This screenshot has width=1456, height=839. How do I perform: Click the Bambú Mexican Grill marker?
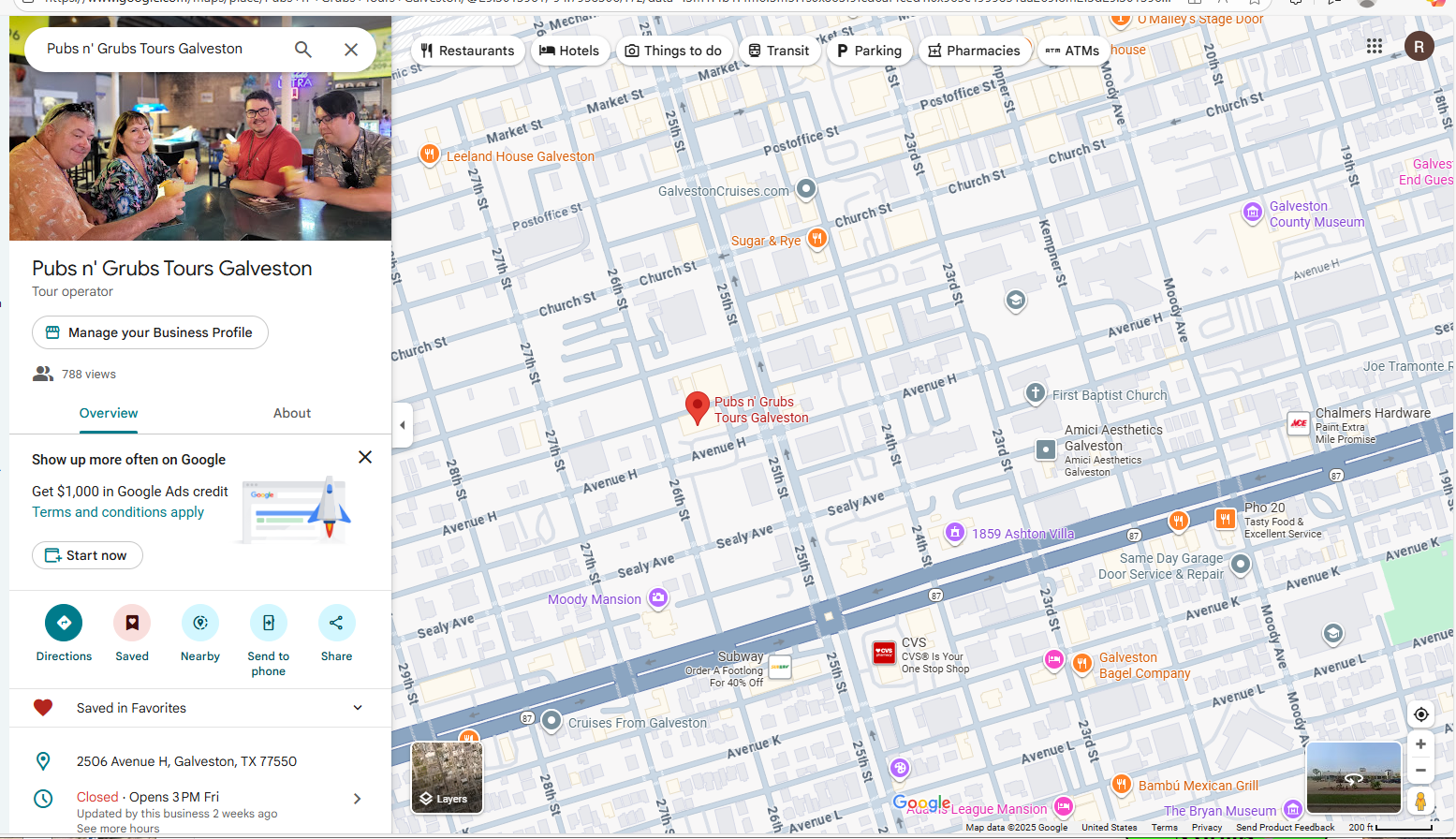[x=1121, y=785]
